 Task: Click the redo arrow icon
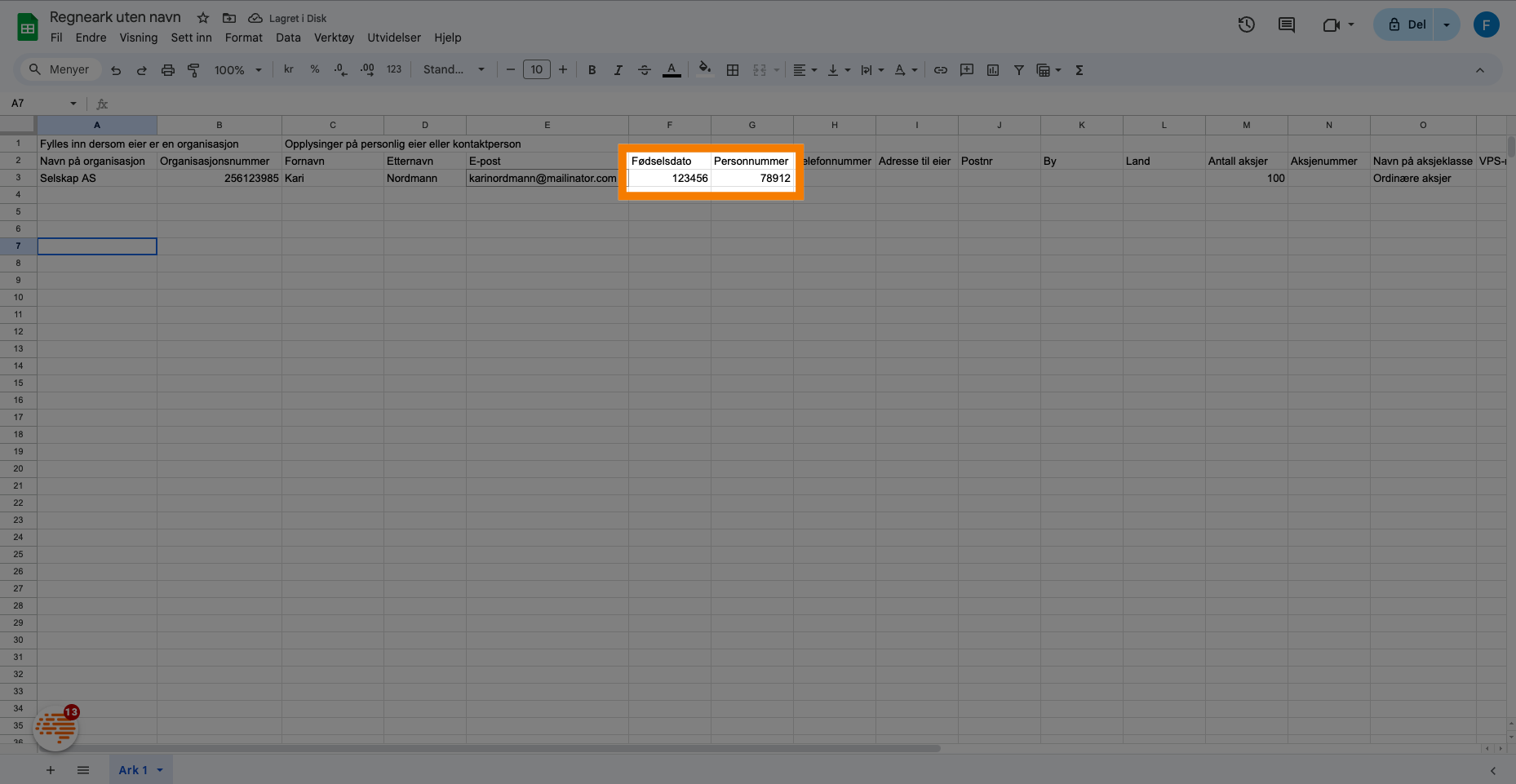142,70
